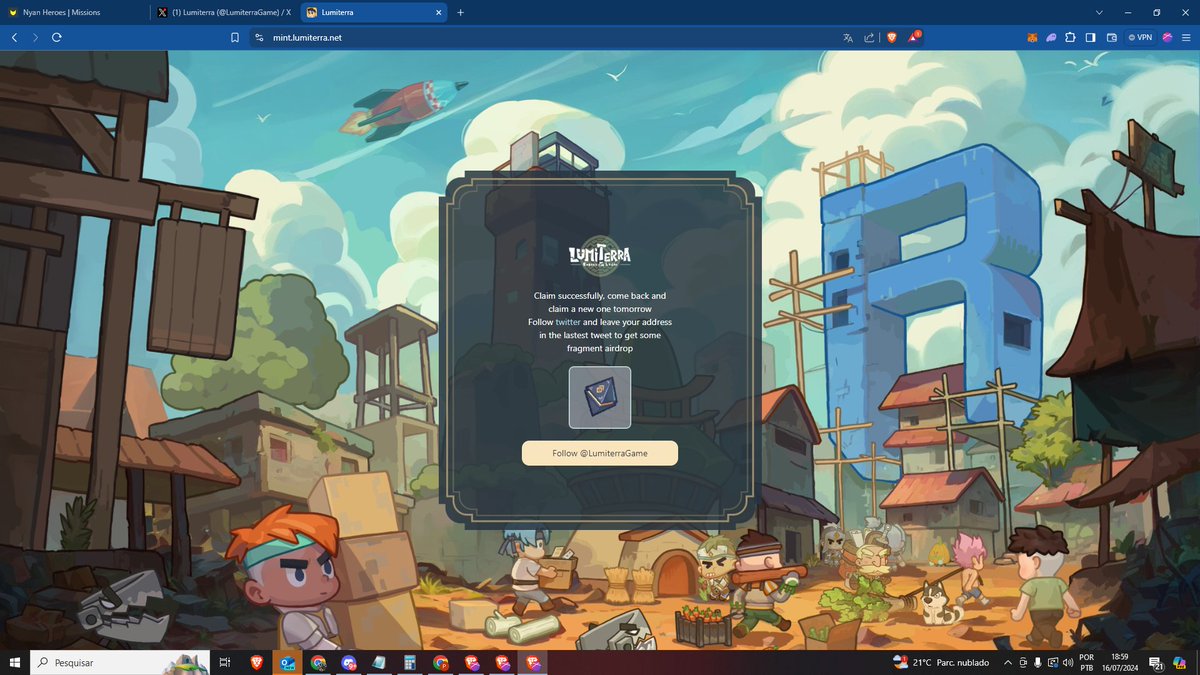The height and width of the screenshot is (675, 1200).
Task: Click the Follow @LumiterraGame button
Action: tap(600, 453)
